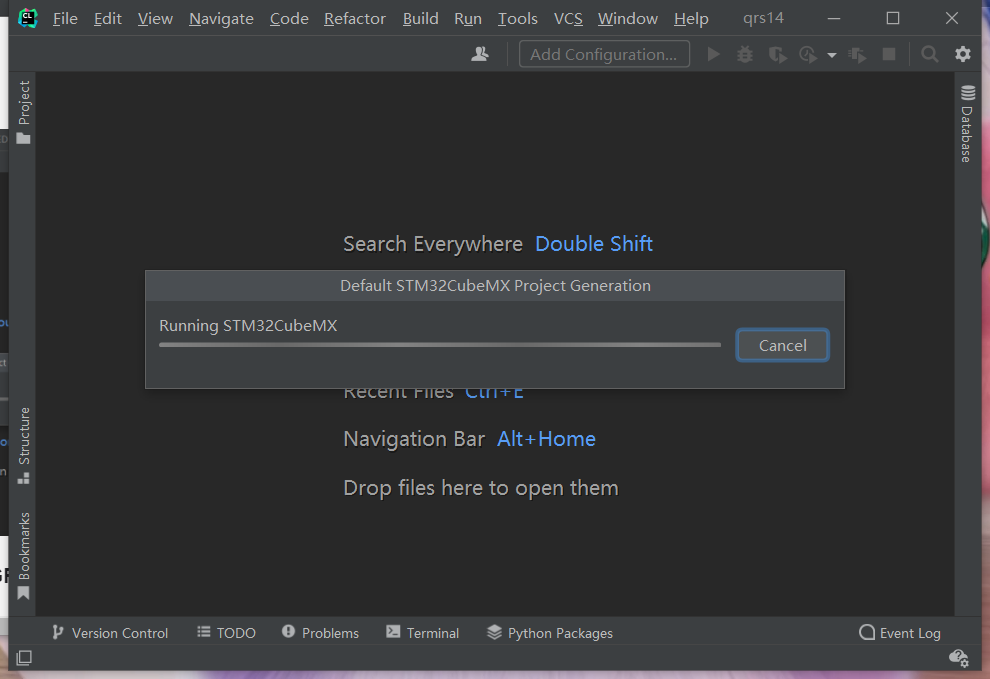Click the Running STM32CubeMX progress bar
This screenshot has height=679, width=990.
pos(440,345)
